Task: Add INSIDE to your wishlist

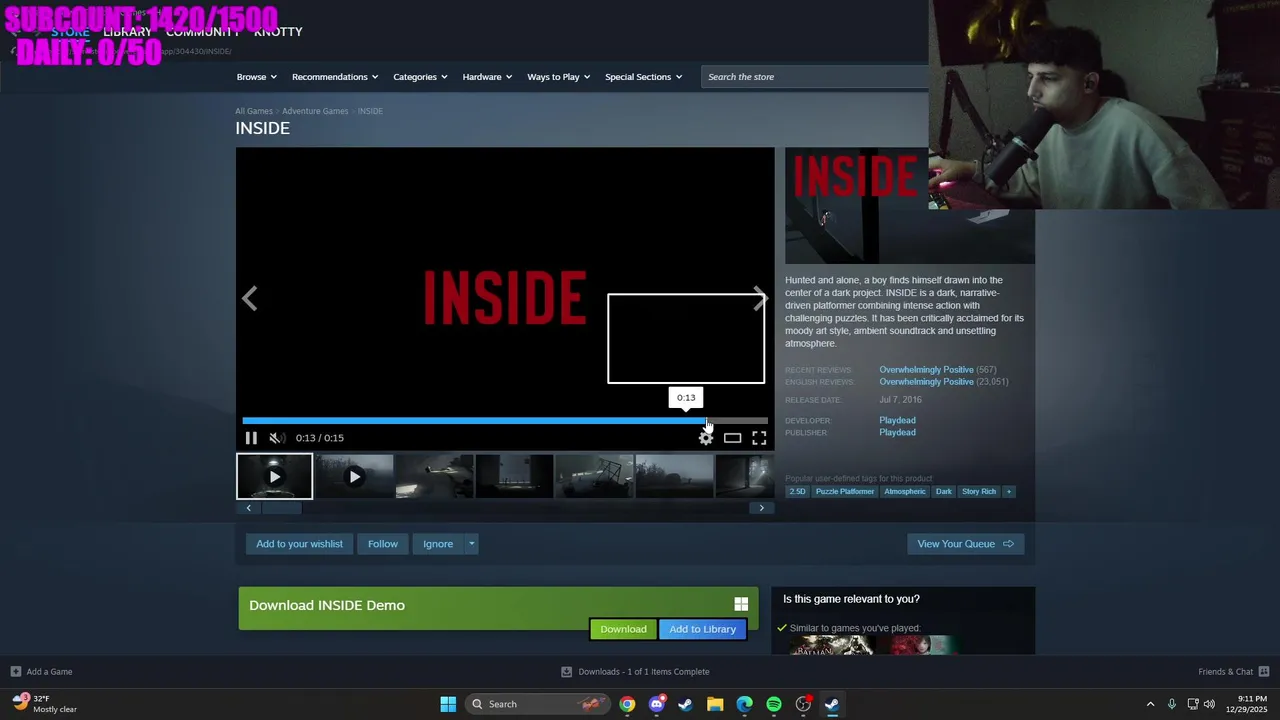Action: 299,544
